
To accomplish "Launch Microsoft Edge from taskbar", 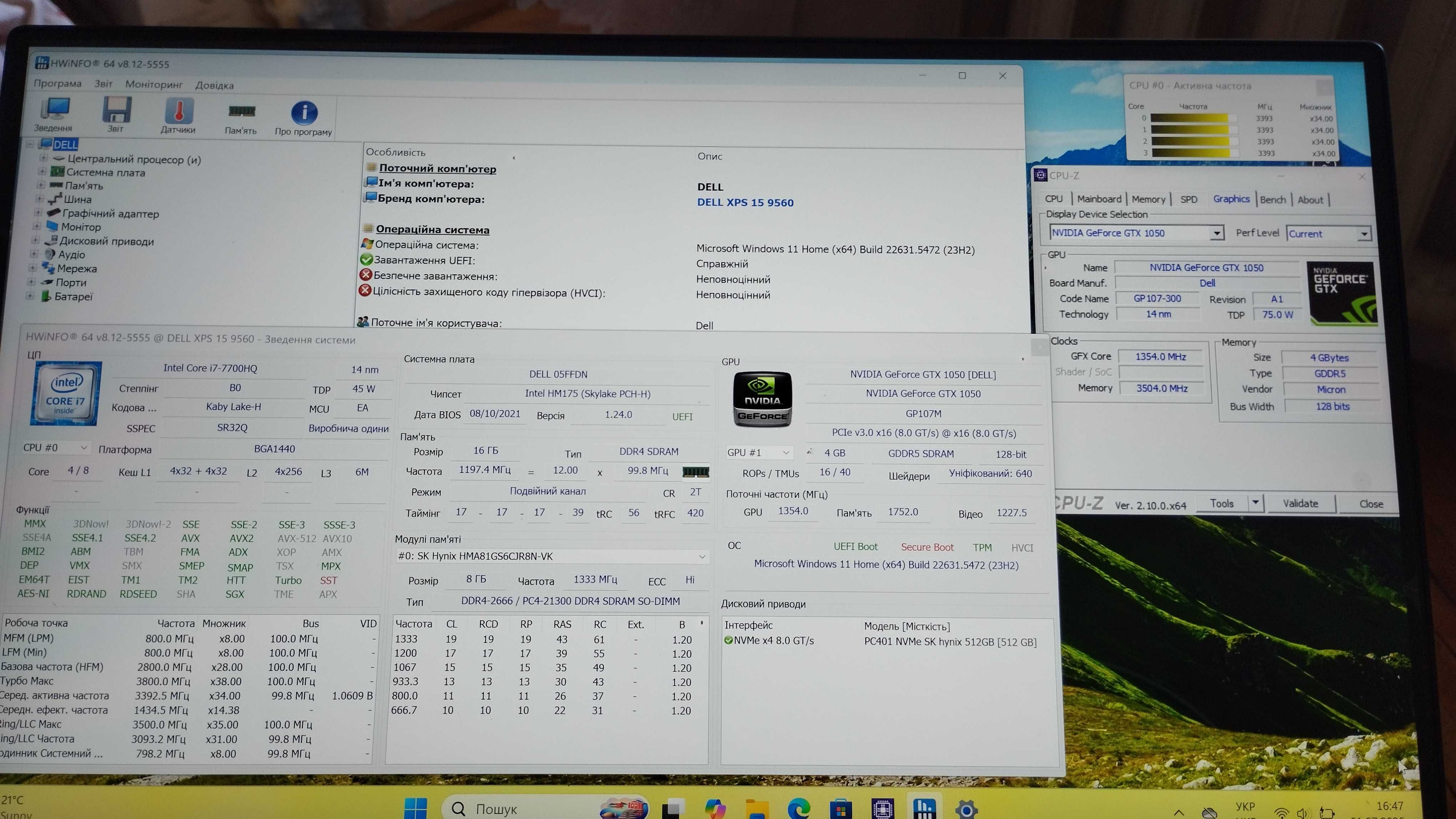I will [x=799, y=809].
